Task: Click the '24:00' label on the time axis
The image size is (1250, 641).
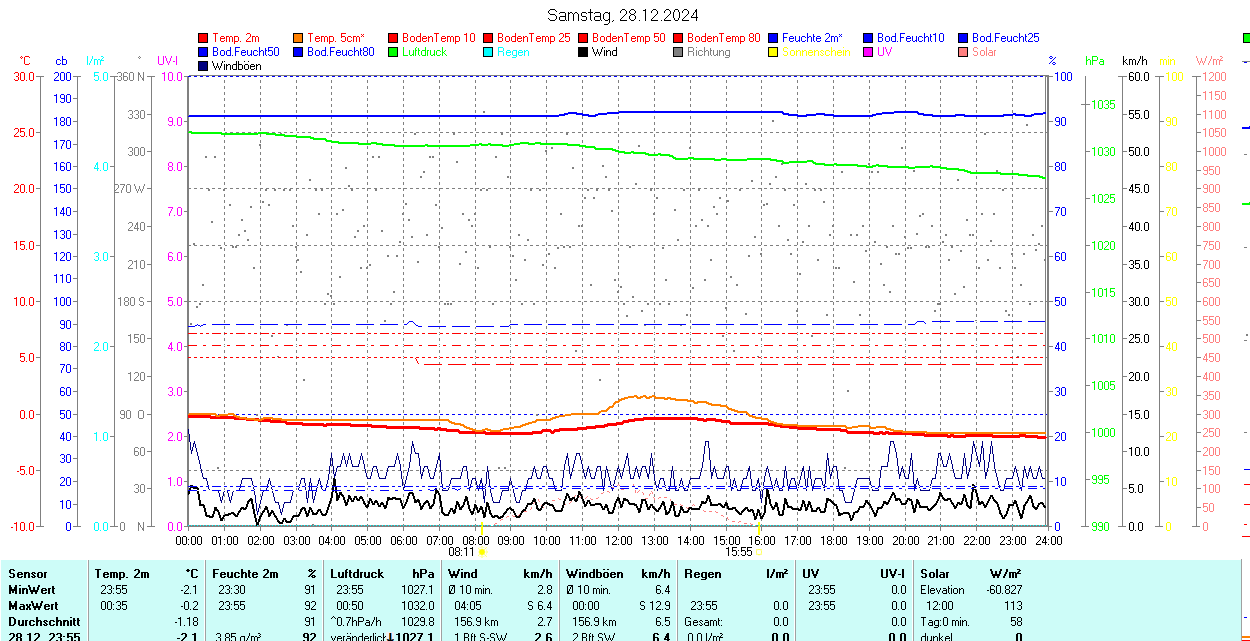Action: pos(1047,540)
